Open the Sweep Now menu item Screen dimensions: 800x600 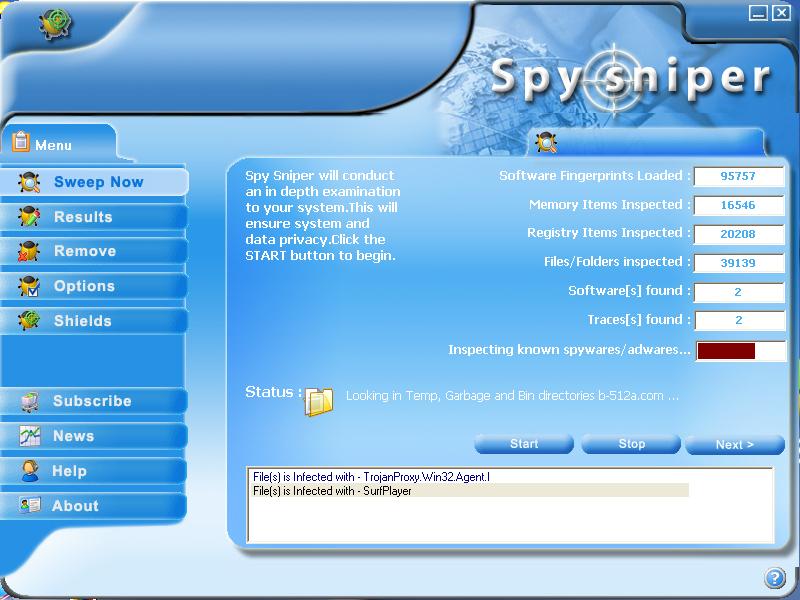pyautogui.click(x=94, y=182)
